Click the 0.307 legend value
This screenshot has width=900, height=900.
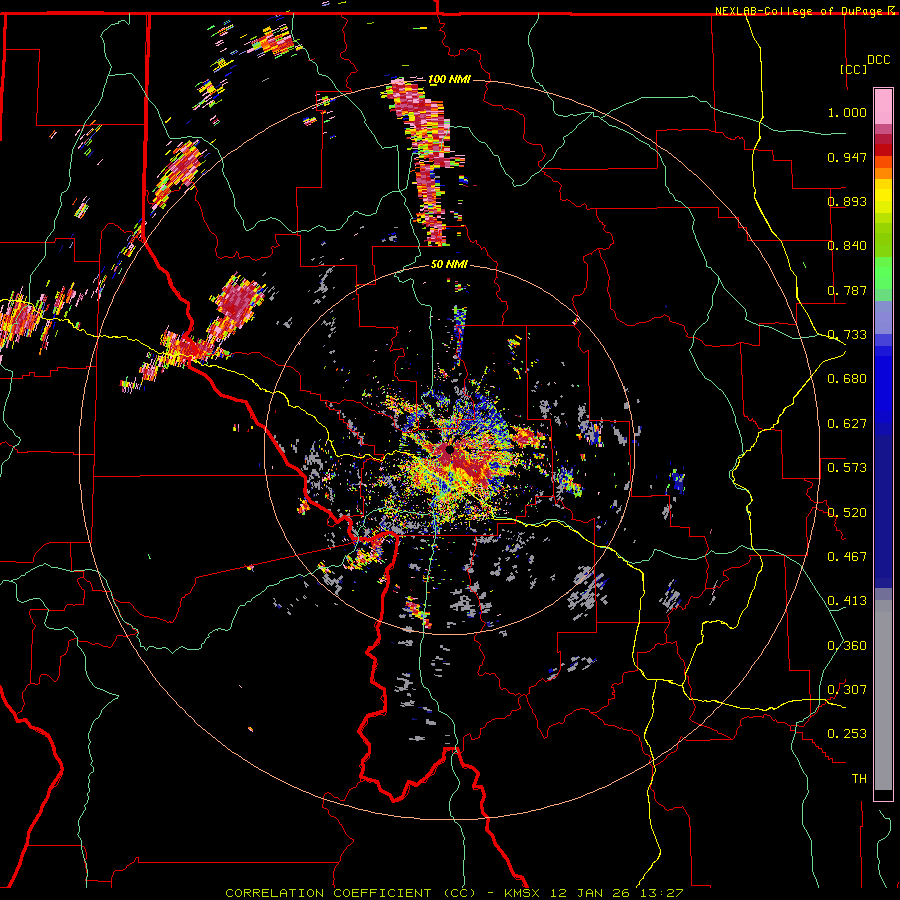coord(847,690)
